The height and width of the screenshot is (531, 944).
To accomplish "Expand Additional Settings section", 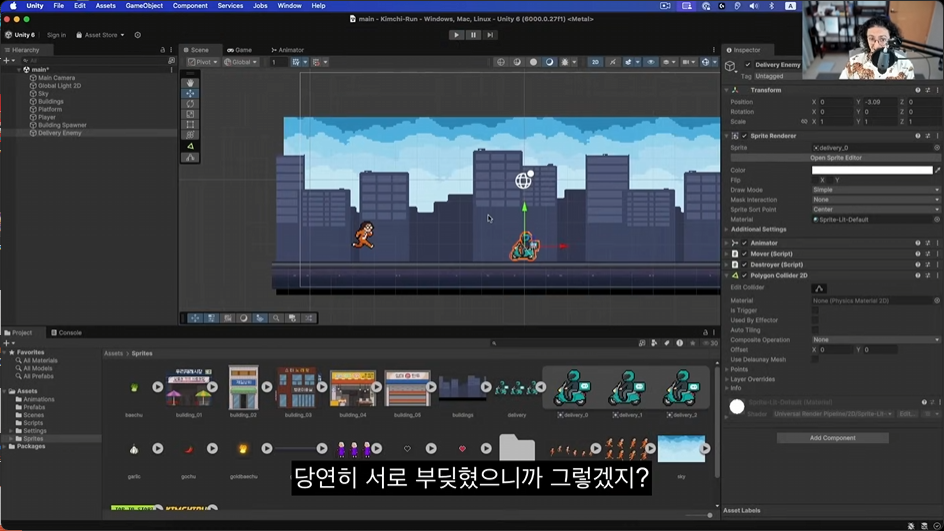I will (727, 229).
